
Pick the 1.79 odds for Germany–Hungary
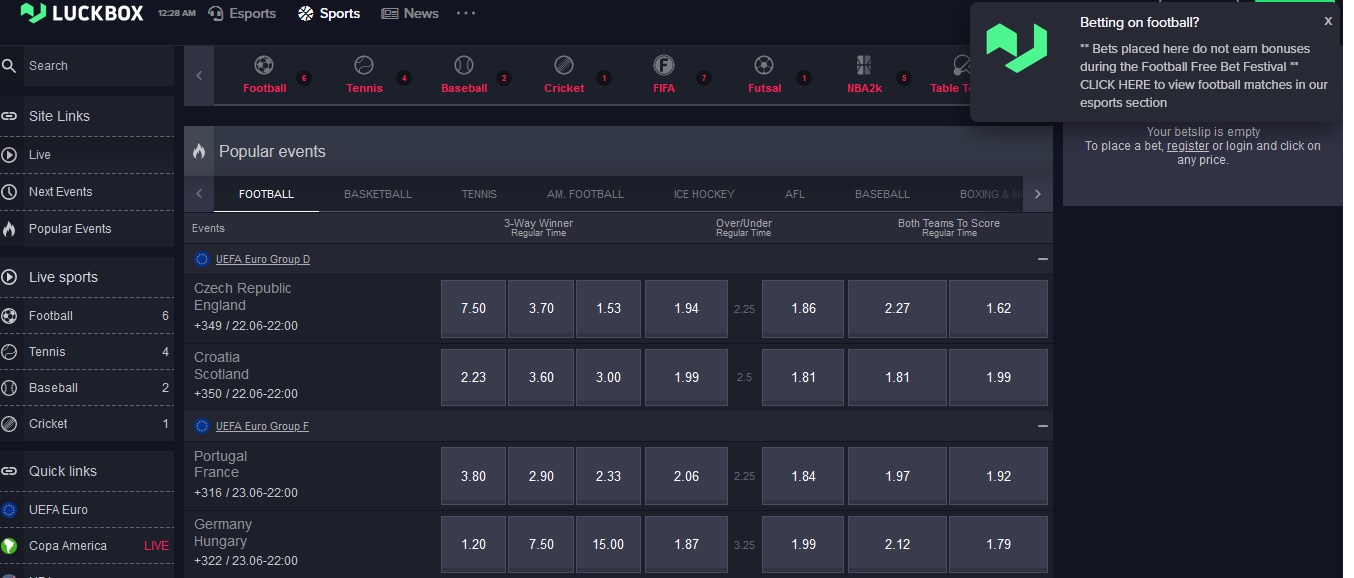[x=998, y=544]
